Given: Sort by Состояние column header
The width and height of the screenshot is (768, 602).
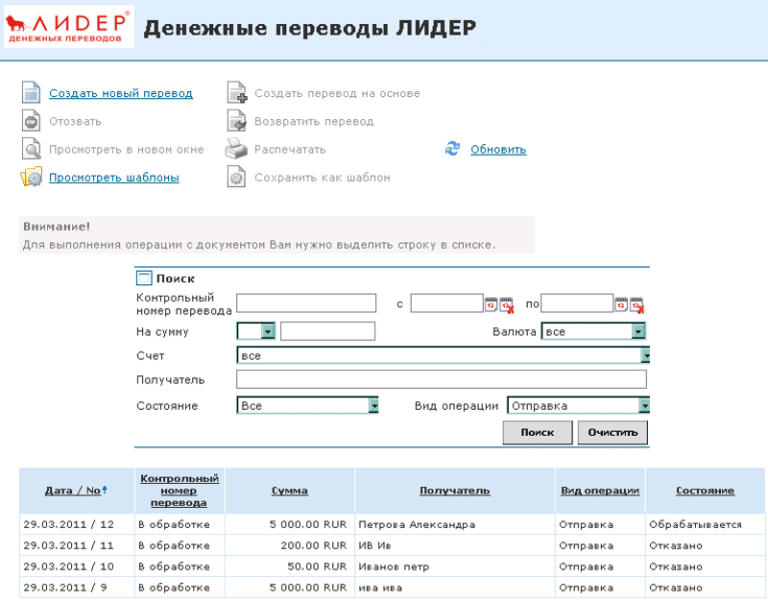Looking at the screenshot, I should [x=705, y=490].
